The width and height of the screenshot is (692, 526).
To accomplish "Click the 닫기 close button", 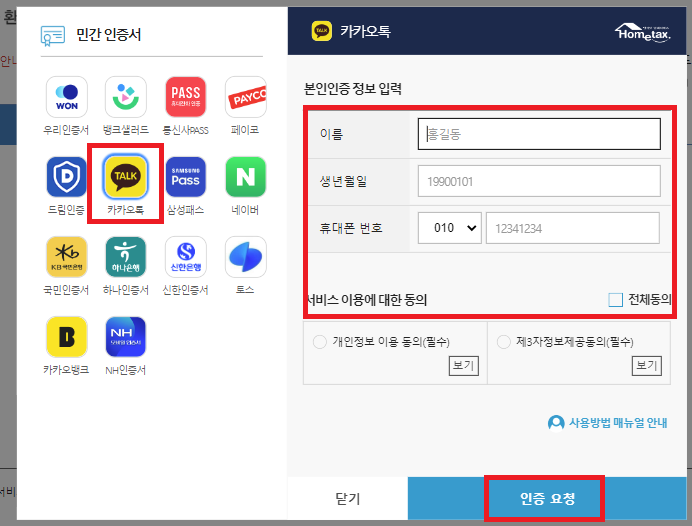I will [x=348, y=499].
